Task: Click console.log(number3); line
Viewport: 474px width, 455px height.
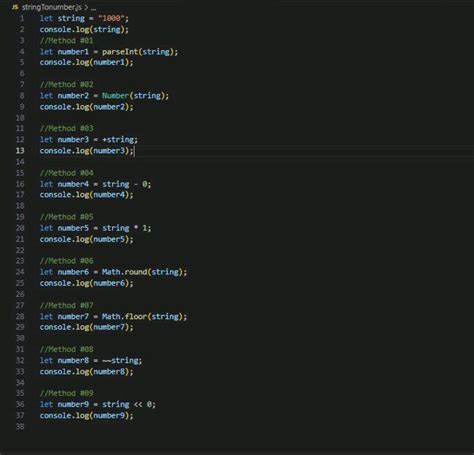Action: pos(86,151)
